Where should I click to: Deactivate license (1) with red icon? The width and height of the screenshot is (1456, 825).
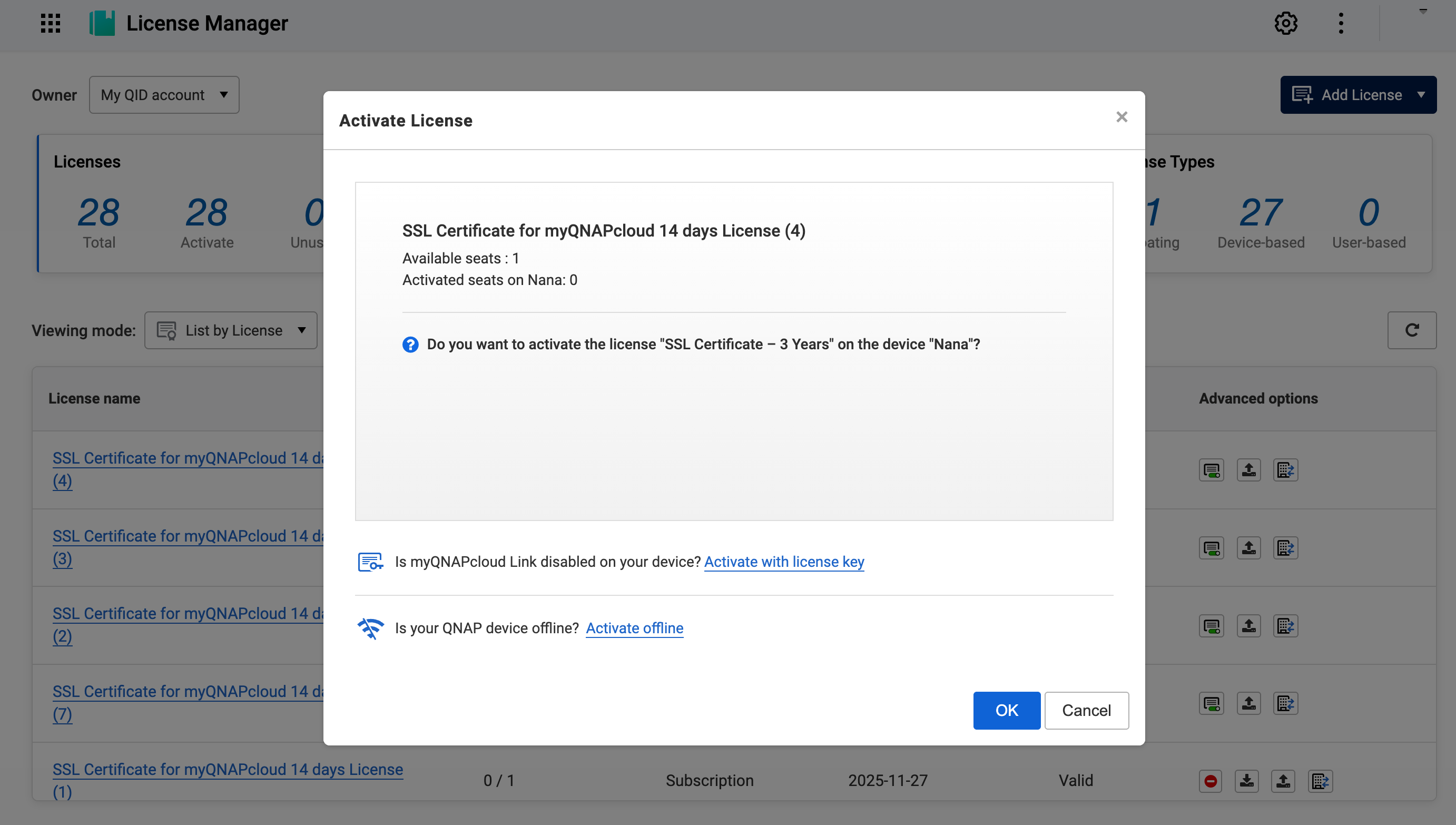tap(1210, 781)
